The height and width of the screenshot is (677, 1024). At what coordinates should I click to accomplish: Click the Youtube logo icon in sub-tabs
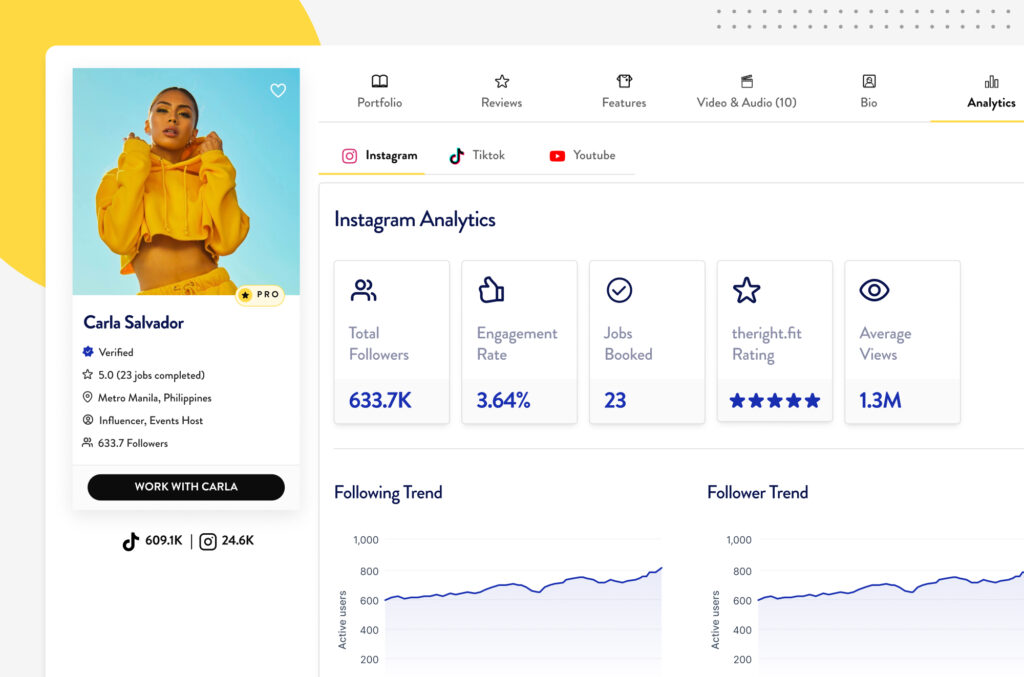[x=557, y=156]
